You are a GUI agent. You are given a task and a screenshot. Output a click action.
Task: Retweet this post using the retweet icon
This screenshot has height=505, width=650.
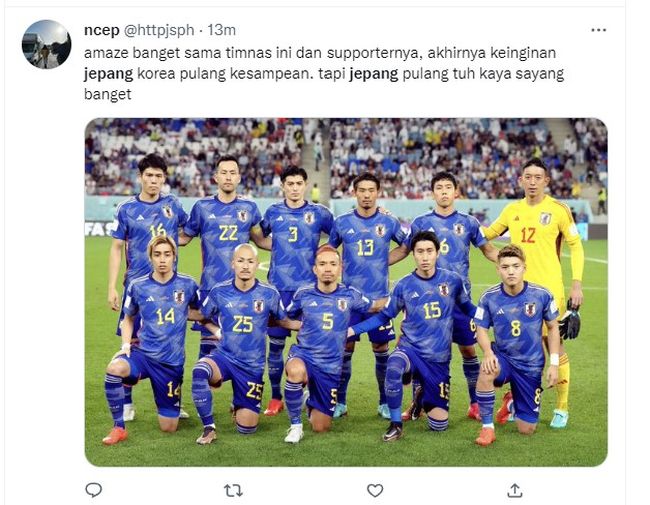tap(233, 491)
